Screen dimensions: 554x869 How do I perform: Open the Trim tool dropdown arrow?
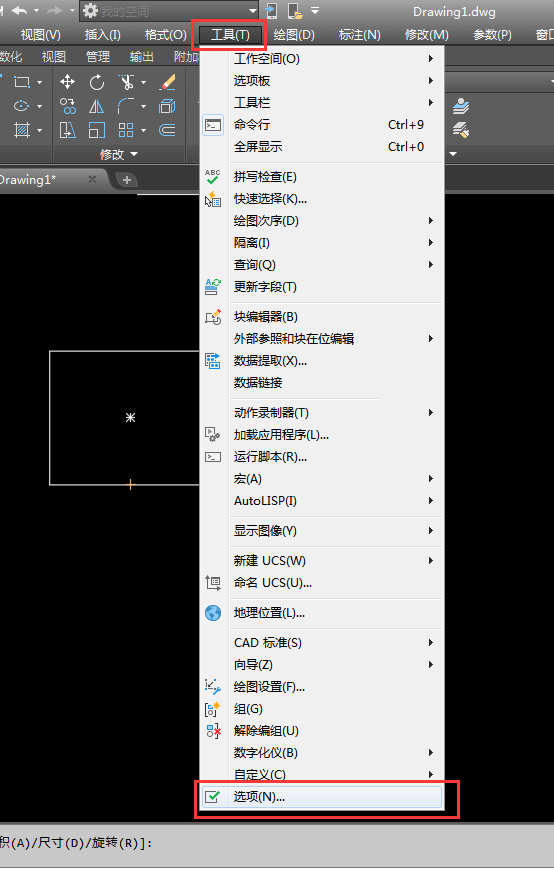(143, 82)
